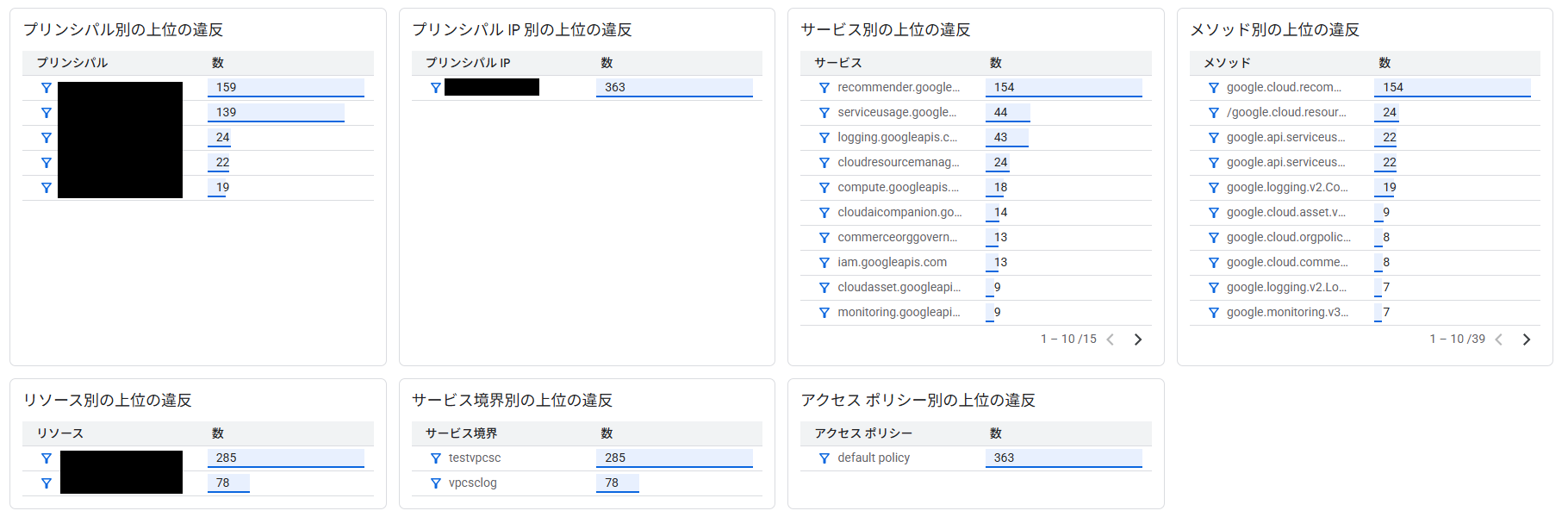Click the サービス境界 column header

coord(462,433)
